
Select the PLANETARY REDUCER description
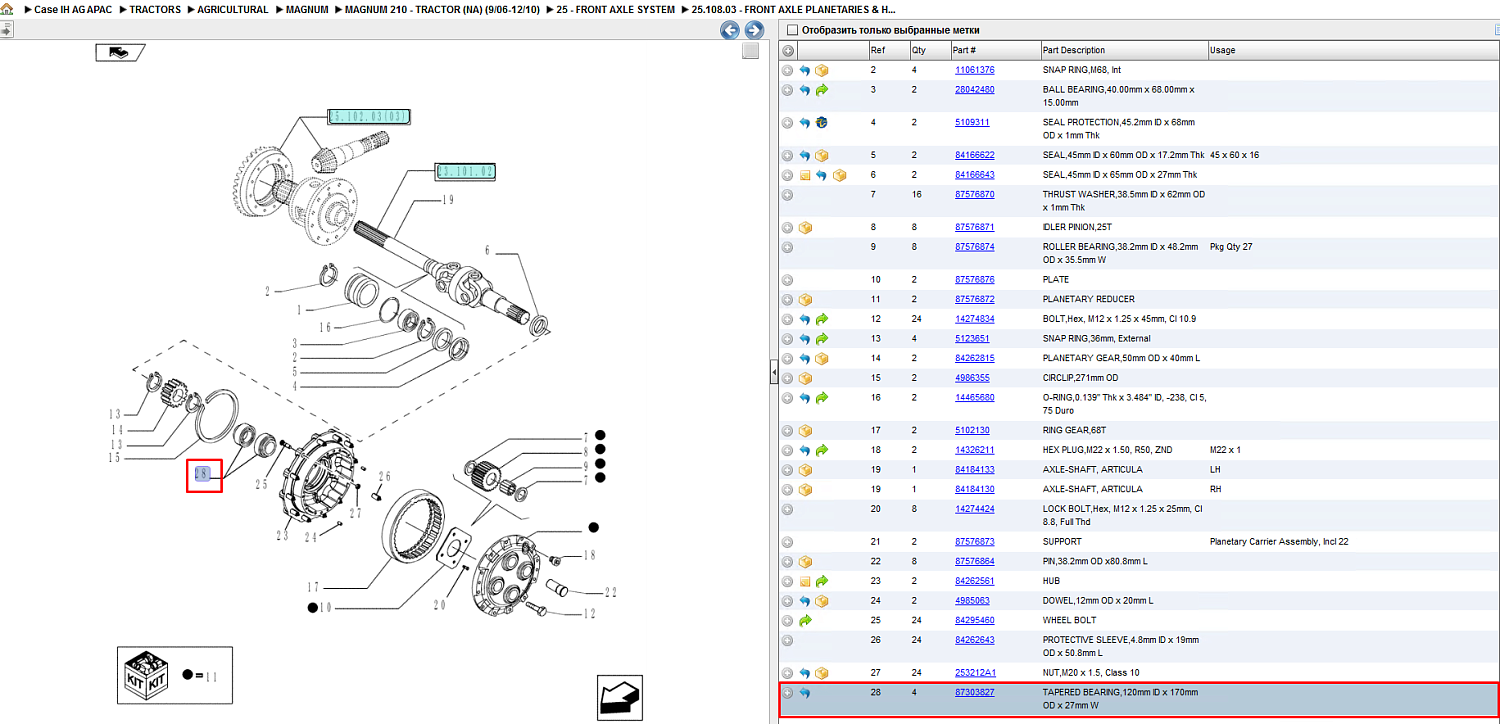coord(1088,299)
